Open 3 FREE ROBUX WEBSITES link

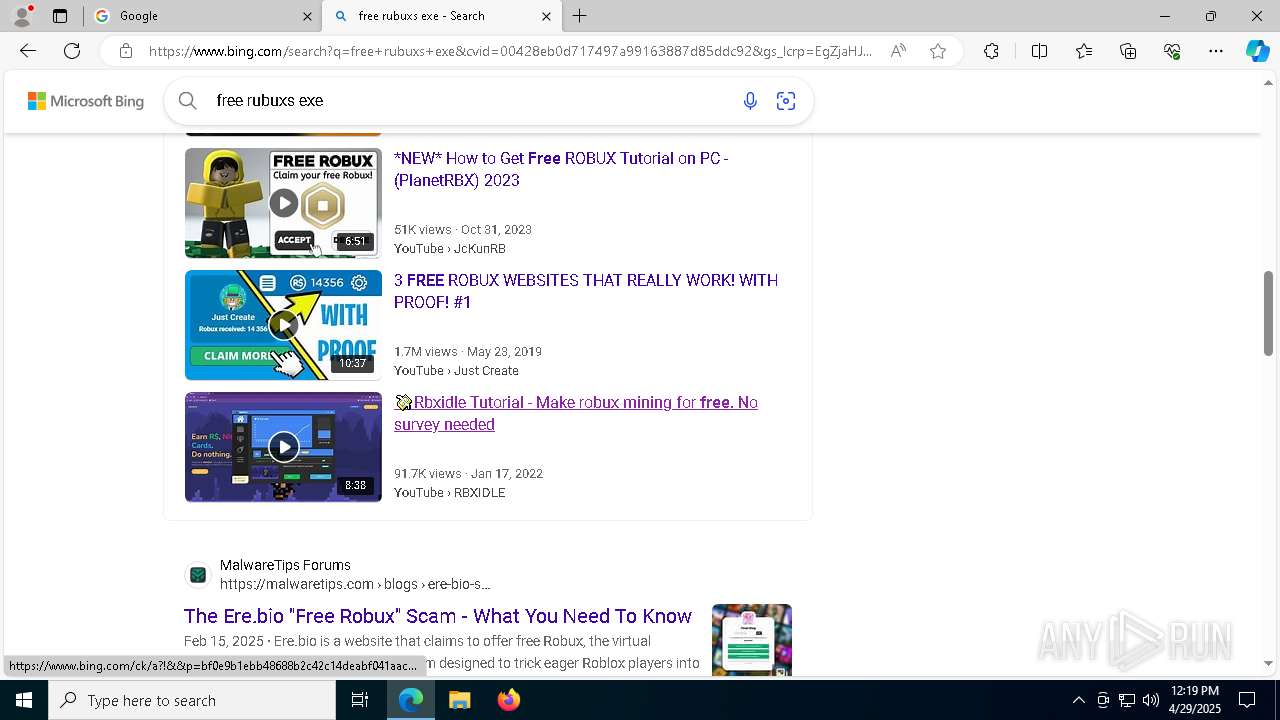[x=586, y=291]
